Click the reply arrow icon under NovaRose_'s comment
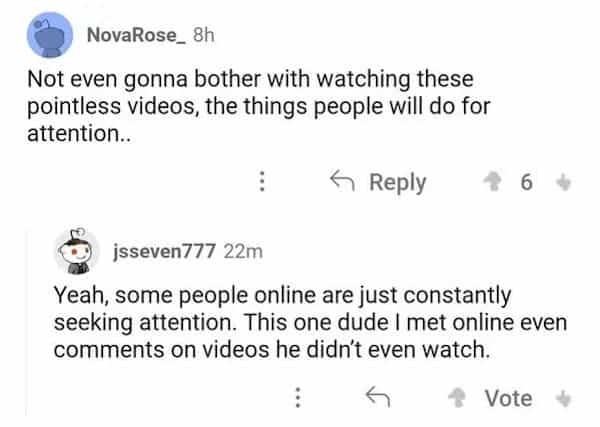600x427 pixels. tap(343, 182)
